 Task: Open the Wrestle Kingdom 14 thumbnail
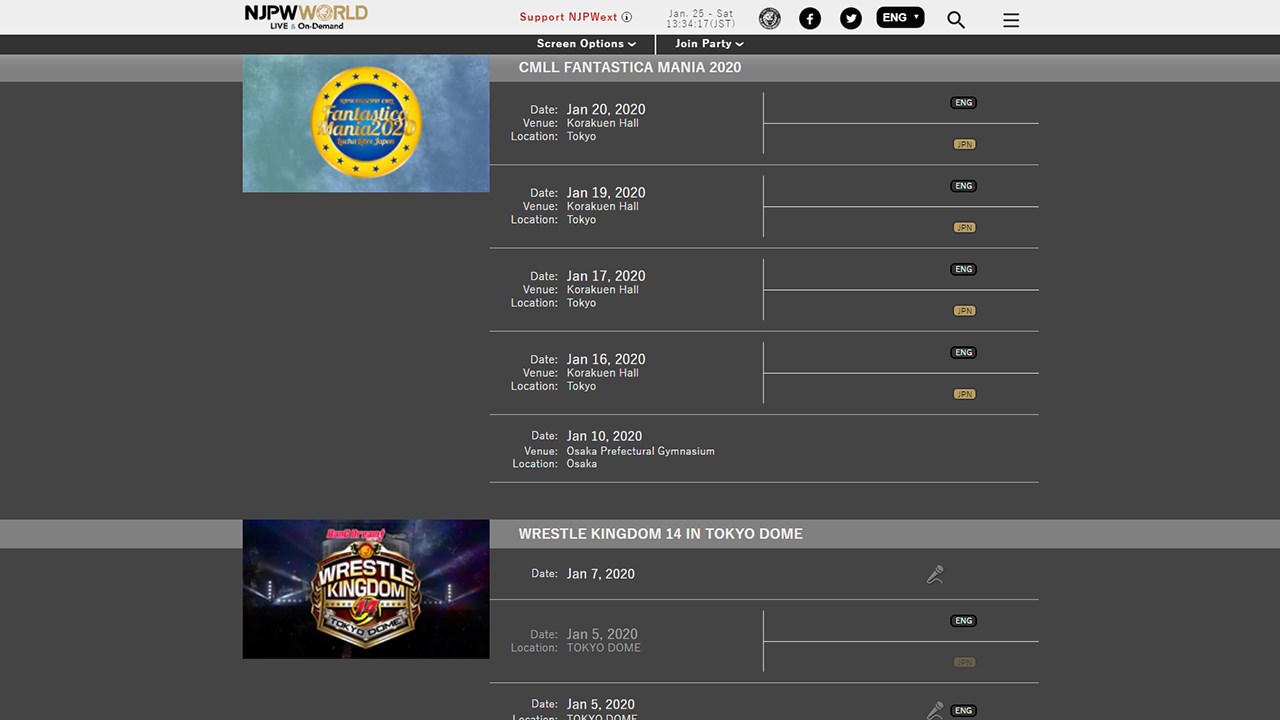pos(366,589)
